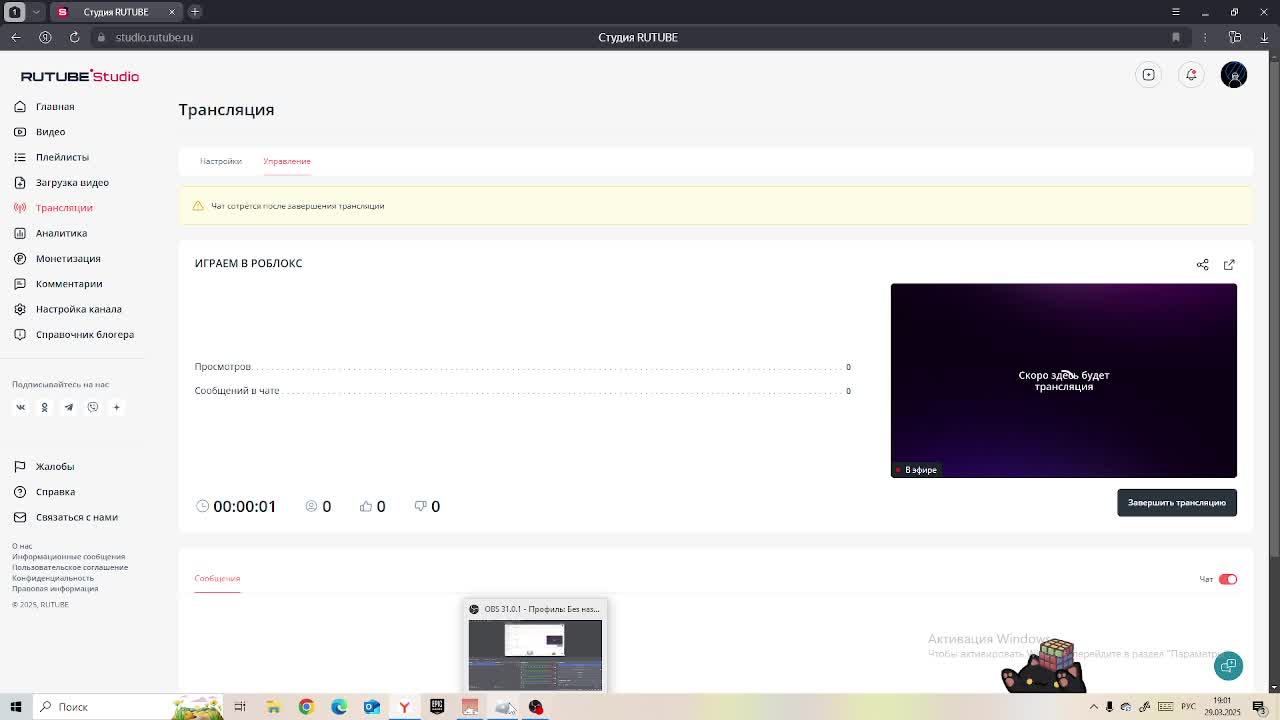This screenshot has width=1280, height=720.
Task: Open the user profile avatar
Action: point(1234,75)
